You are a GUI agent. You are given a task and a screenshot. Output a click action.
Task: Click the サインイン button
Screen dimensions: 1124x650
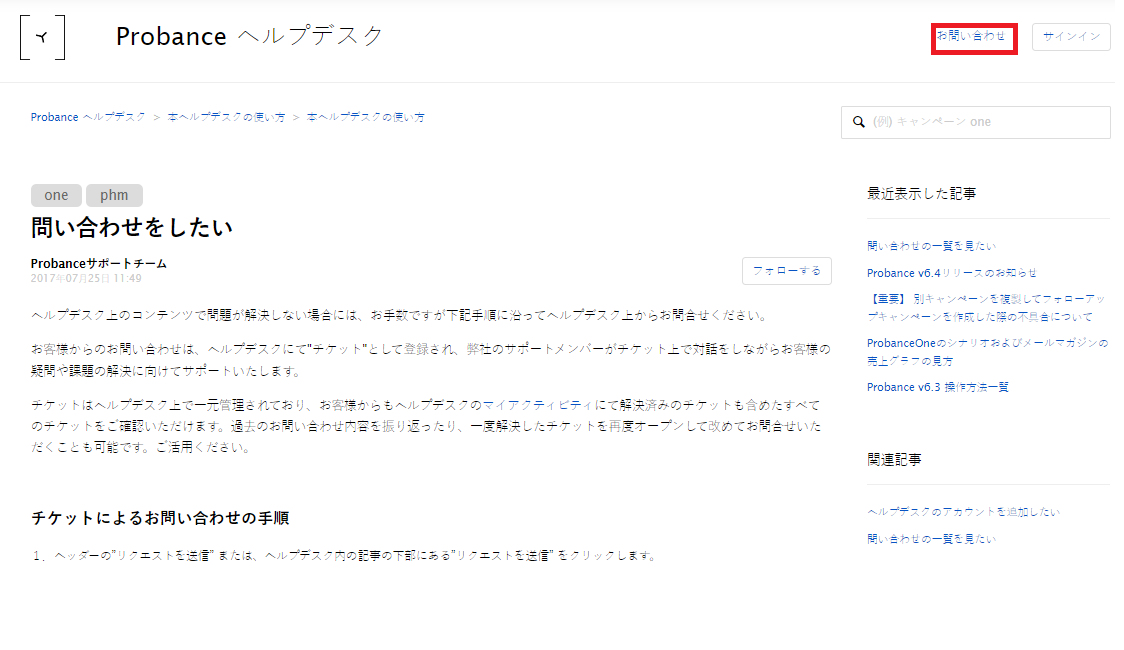[x=1071, y=37]
